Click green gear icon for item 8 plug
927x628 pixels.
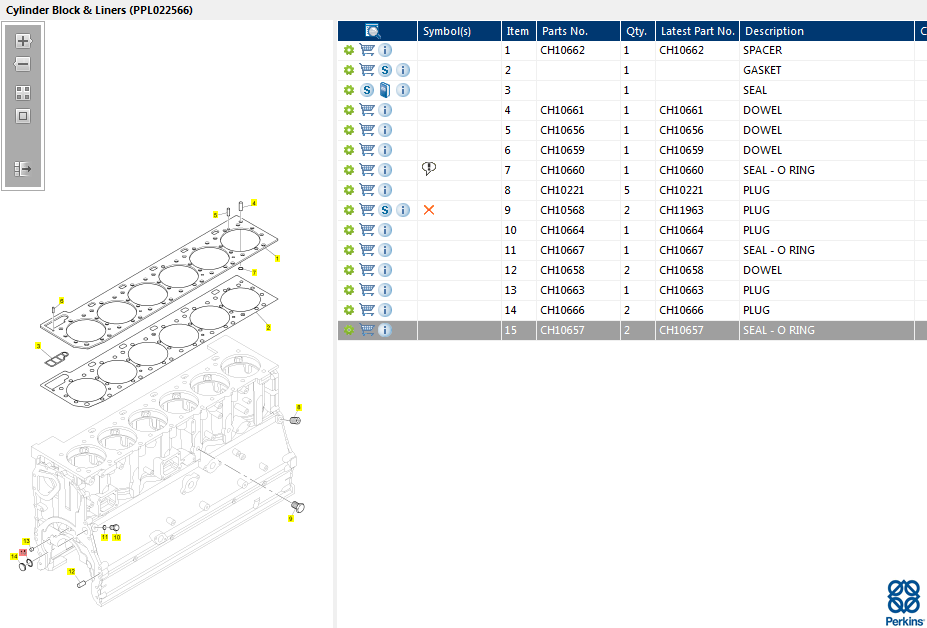coord(349,190)
